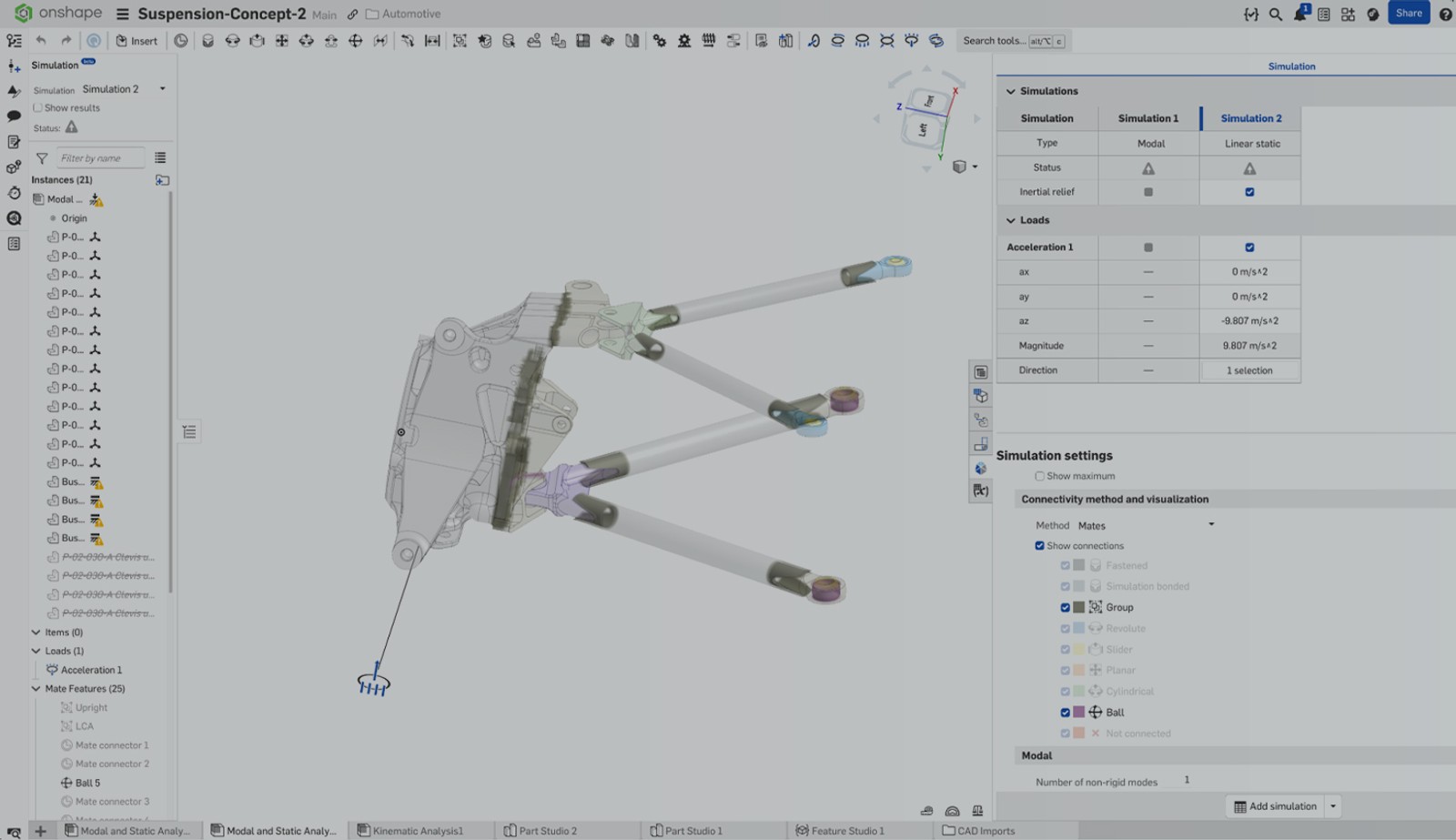This screenshot has width=1456, height=840.
Task: Click the Onshape logo
Action: pyautogui.click(x=58, y=13)
